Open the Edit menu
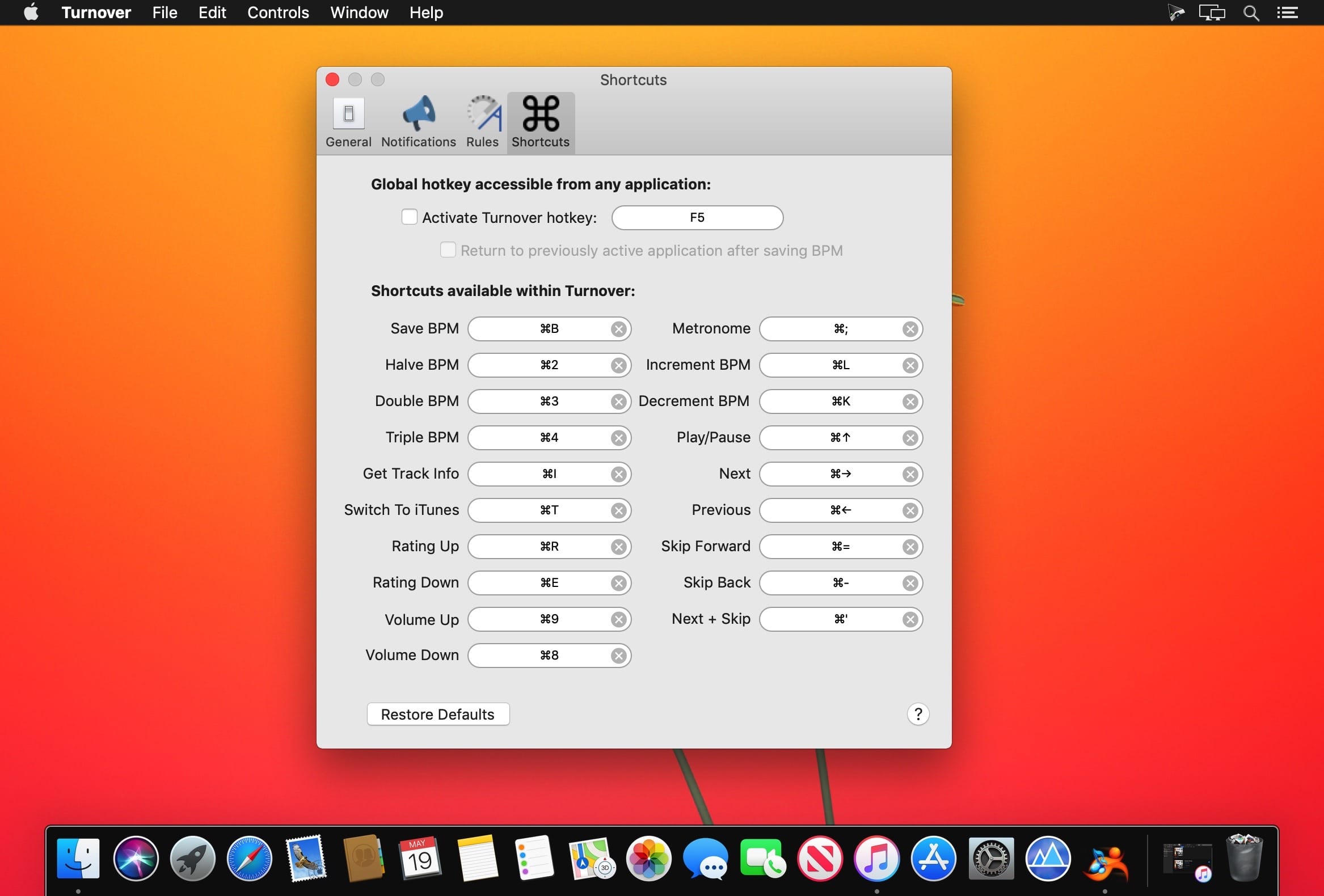1324x896 pixels. [212, 12]
